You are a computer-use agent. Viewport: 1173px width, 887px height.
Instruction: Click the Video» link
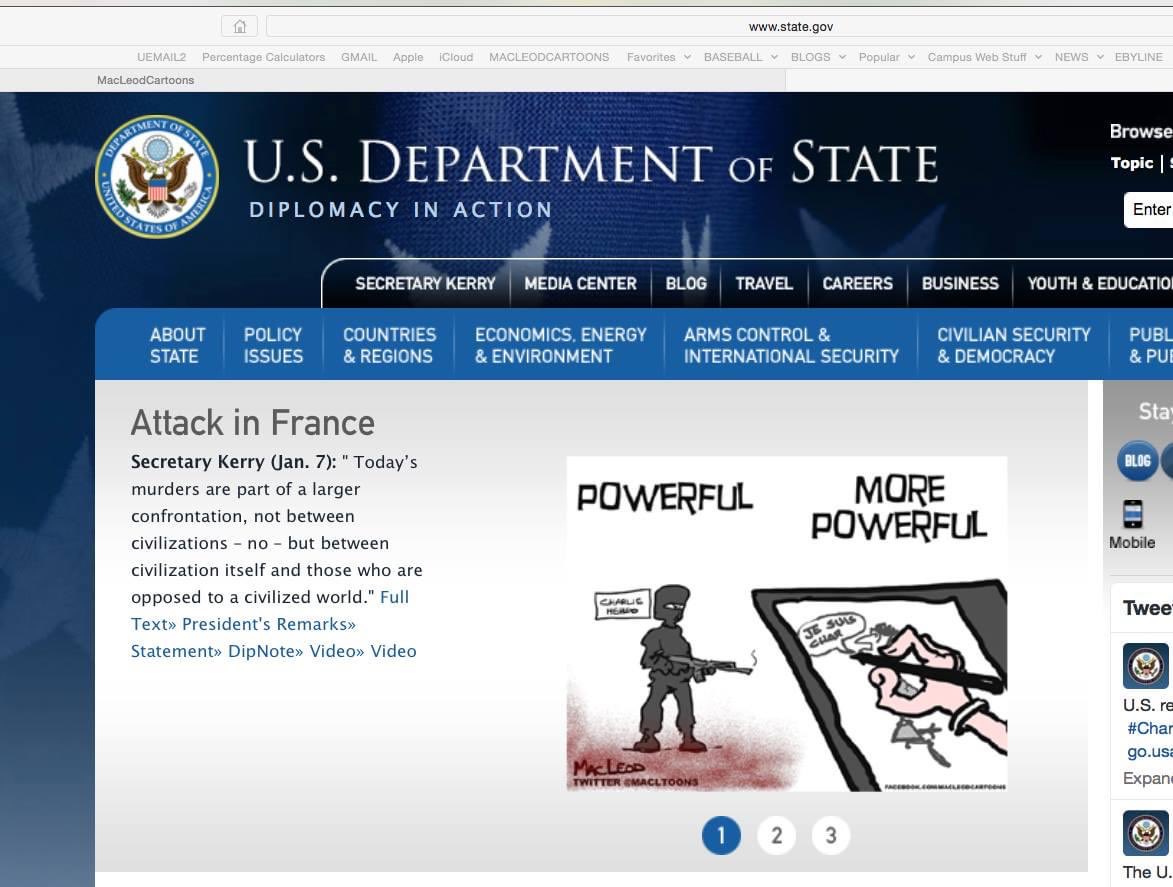point(337,651)
